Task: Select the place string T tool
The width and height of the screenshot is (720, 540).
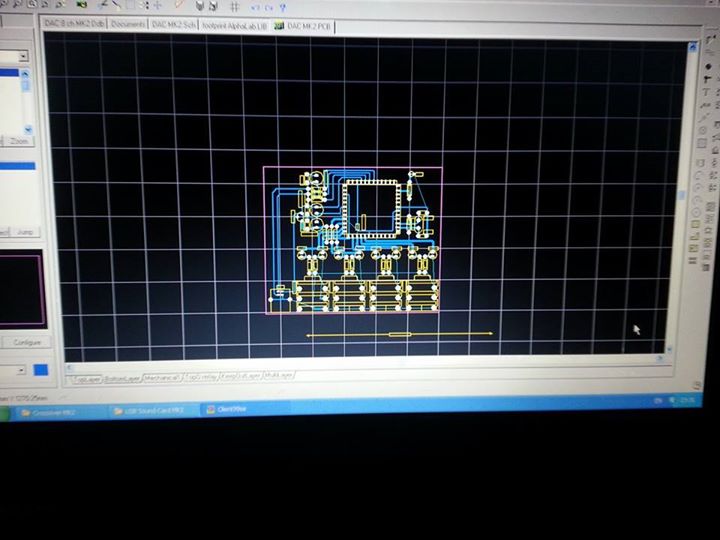Action: pyautogui.click(x=706, y=92)
